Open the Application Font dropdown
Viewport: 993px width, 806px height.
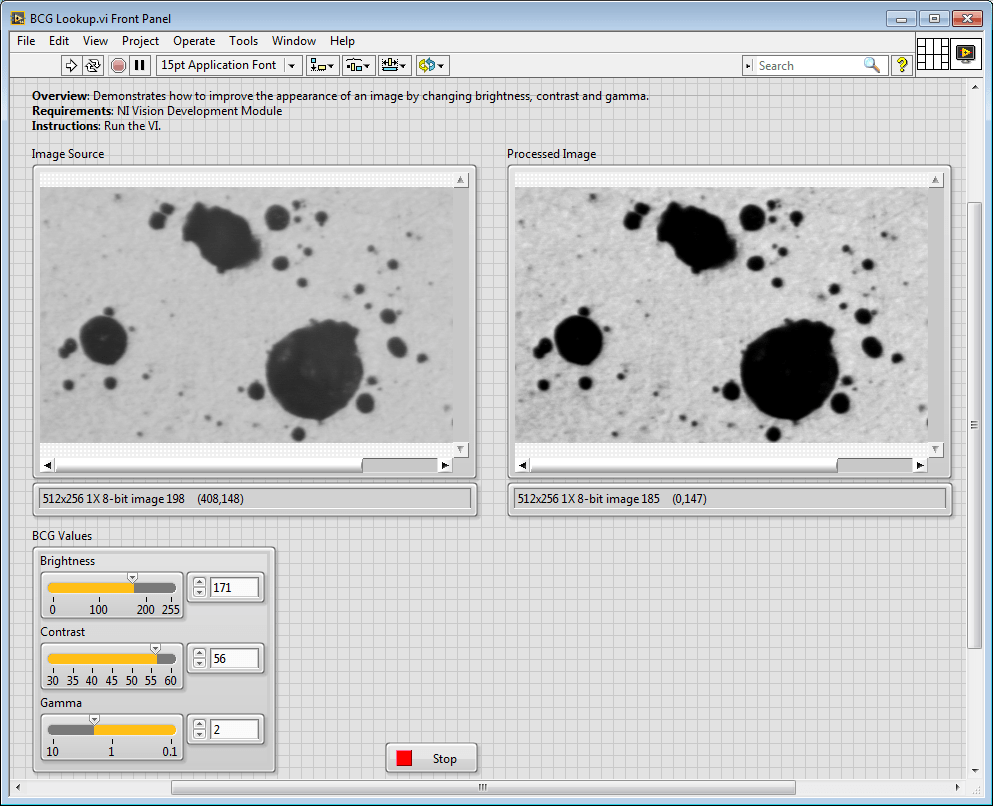(x=291, y=65)
